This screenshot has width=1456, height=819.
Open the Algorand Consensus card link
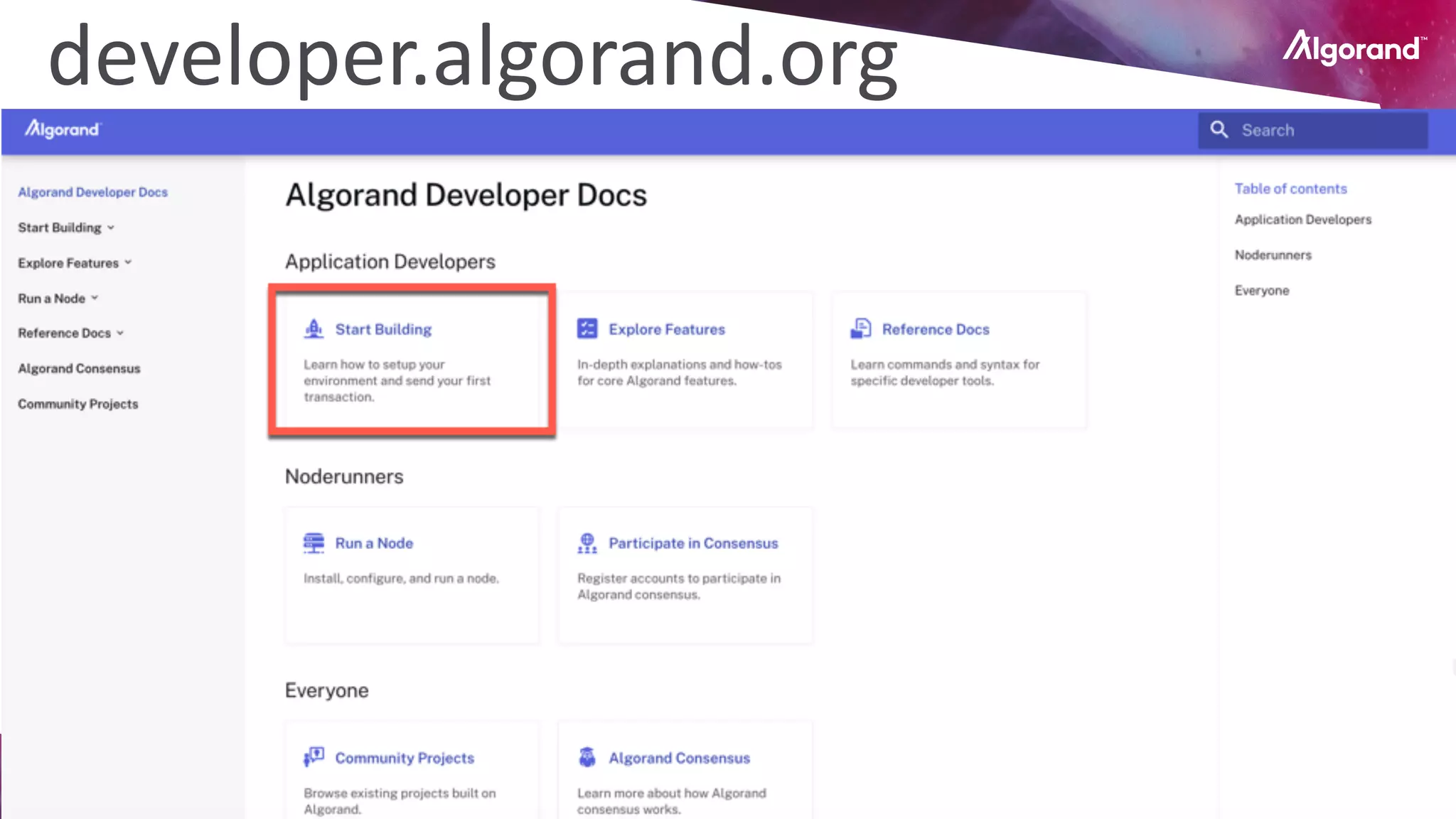(679, 758)
